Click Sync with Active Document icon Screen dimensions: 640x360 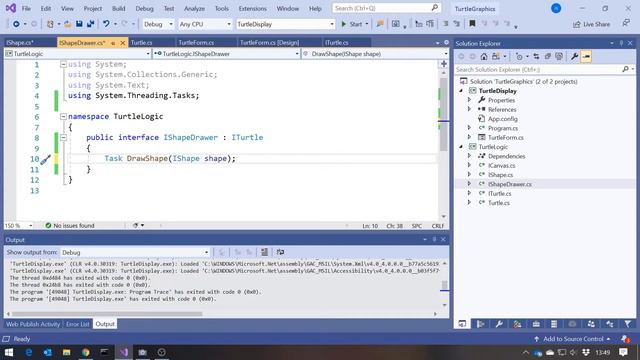tap(536, 57)
